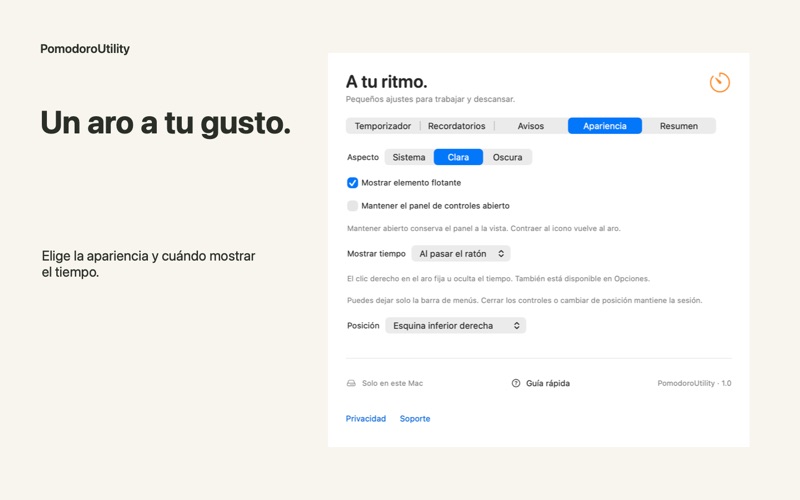Screen dimensions: 800x500
Task: Choose Sistema appearance option
Action: point(409,157)
